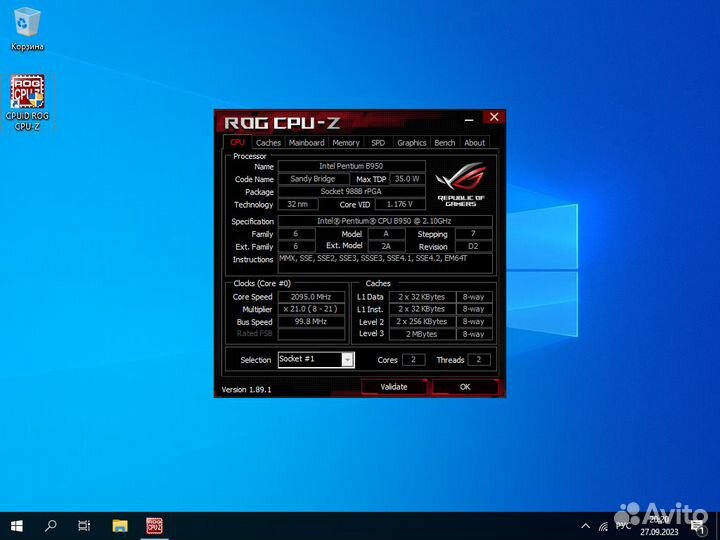This screenshot has width=720, height=540.
Task: Click the x 21.0 (8 - 21) multiplier value
Action: coord(311,309)
